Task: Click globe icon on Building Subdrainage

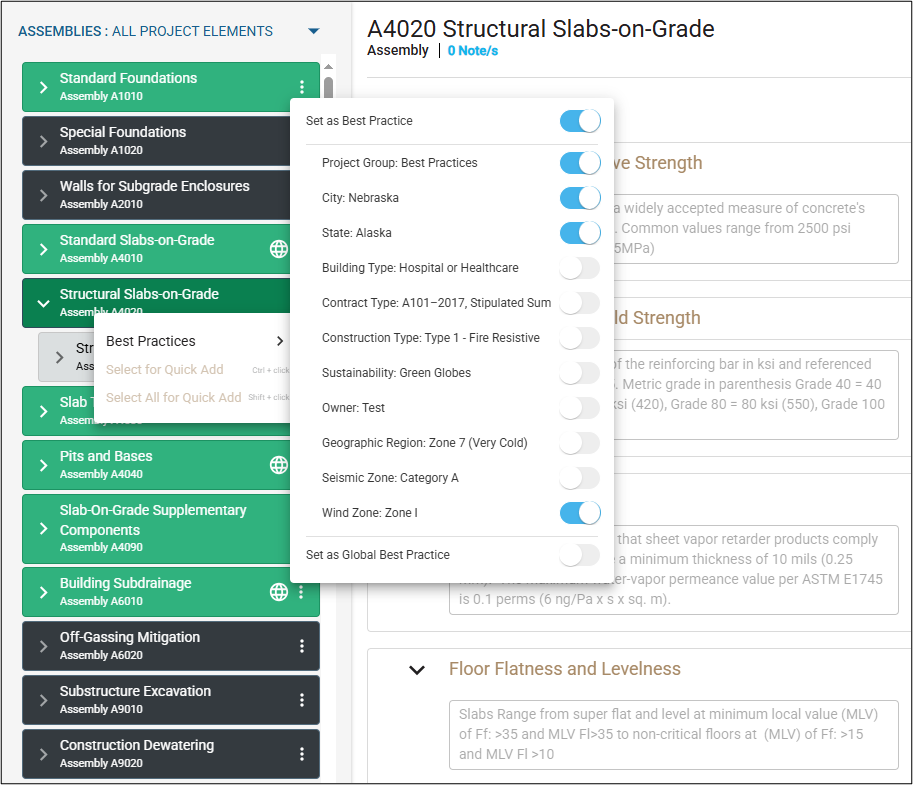Action: pos(279,592)
